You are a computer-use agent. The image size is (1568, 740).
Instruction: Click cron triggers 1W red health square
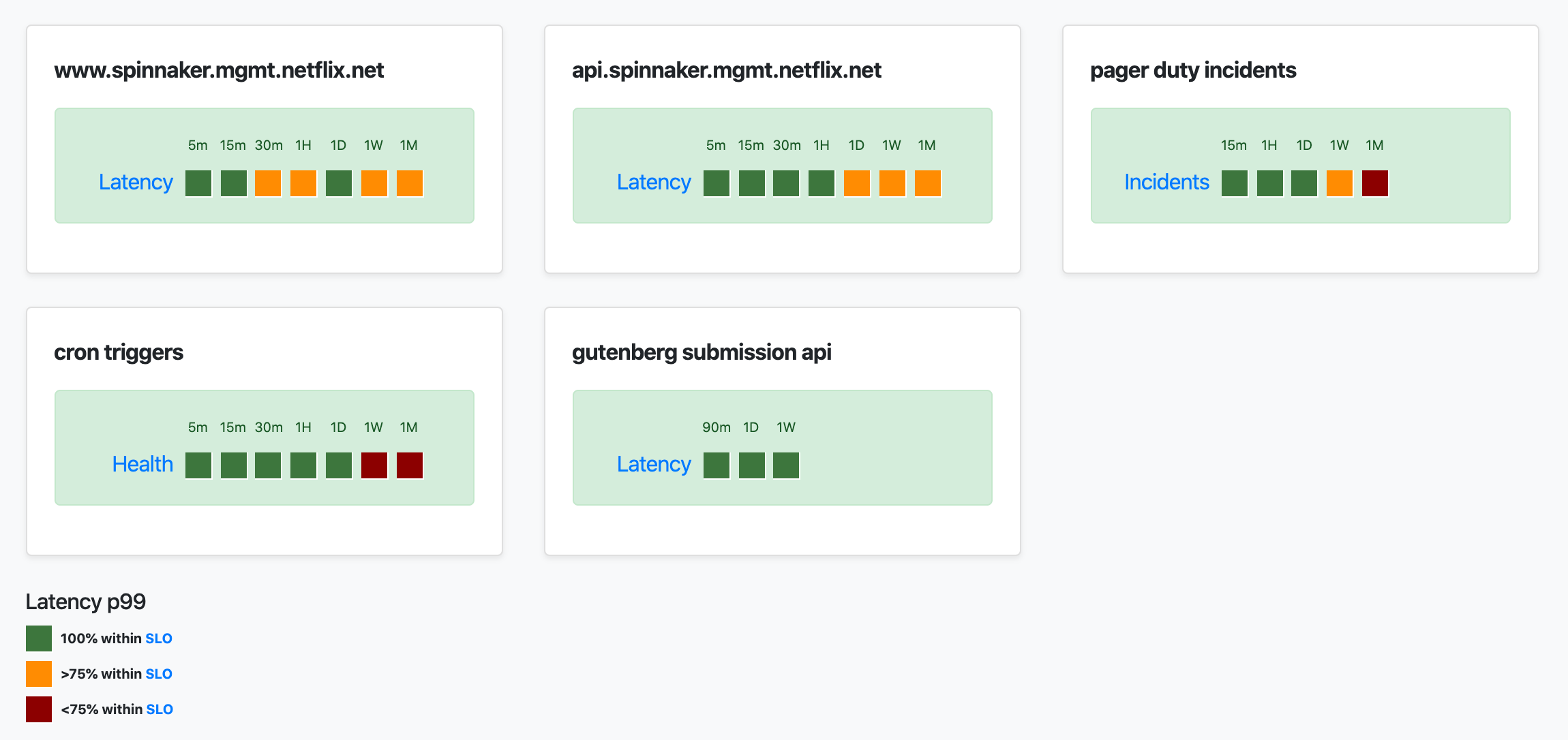[x=374, y=465]
